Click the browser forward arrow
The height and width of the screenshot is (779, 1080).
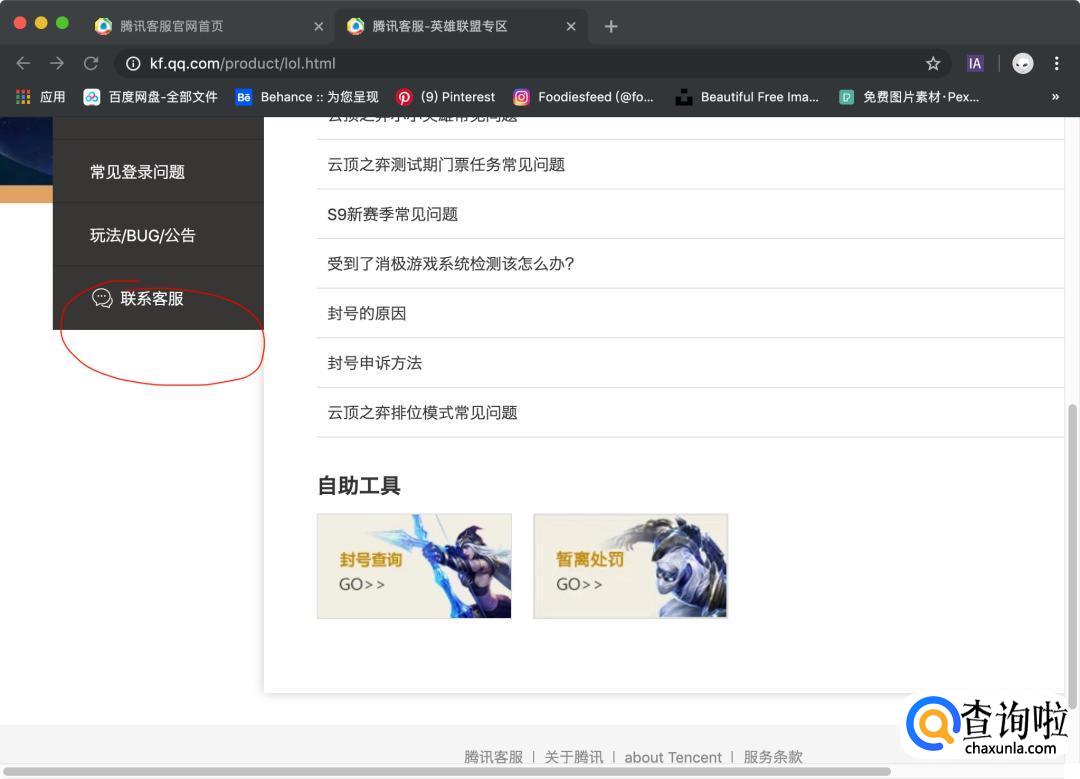[x=57, y=63]
